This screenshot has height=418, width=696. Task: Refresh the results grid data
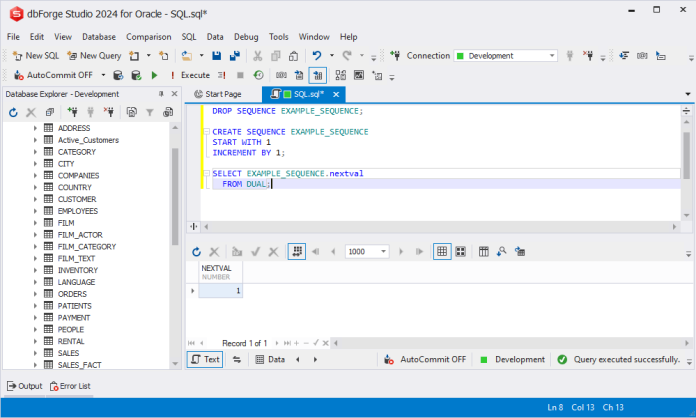point(196,252)
